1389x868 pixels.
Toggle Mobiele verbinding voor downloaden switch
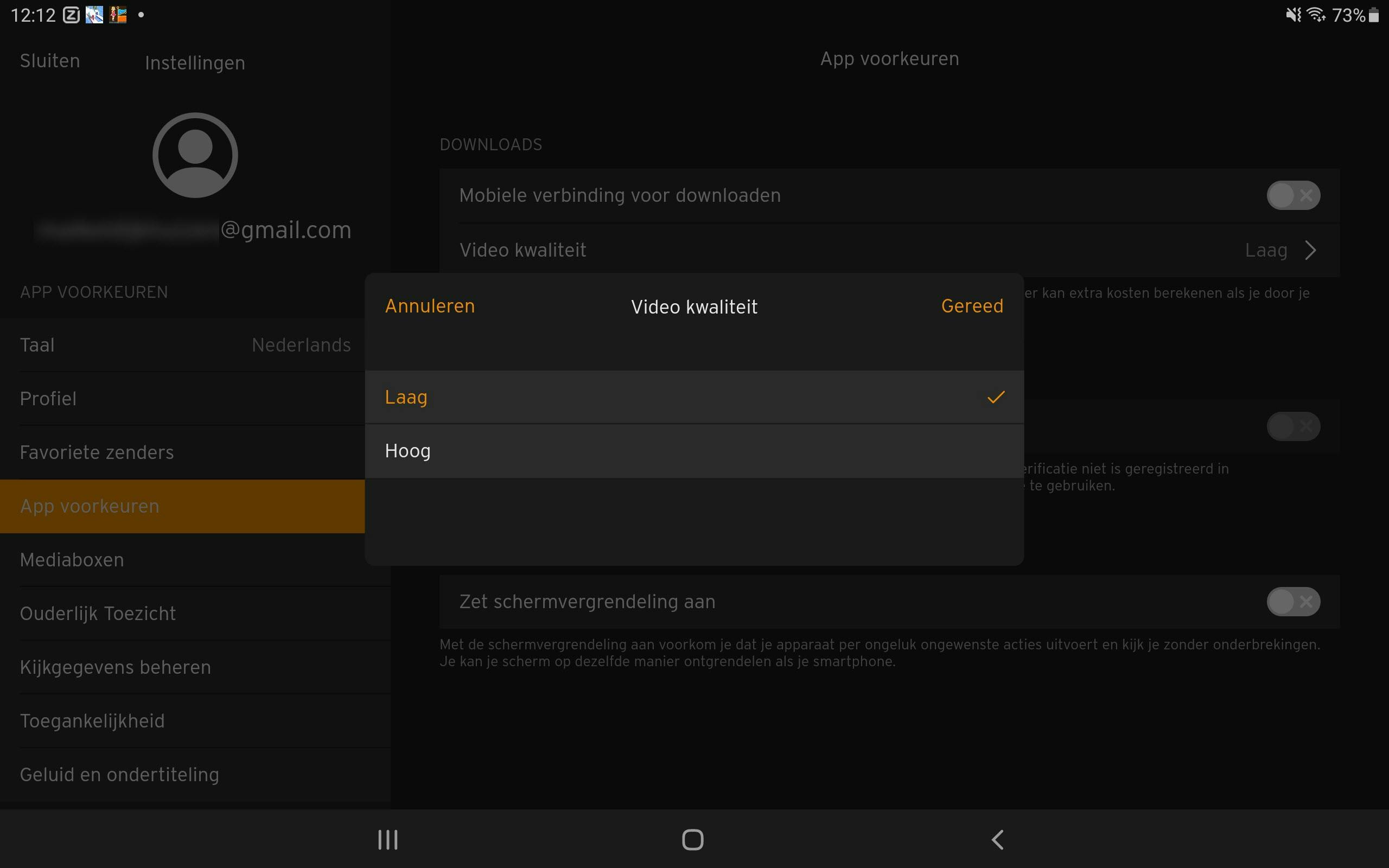point(1293,196)
